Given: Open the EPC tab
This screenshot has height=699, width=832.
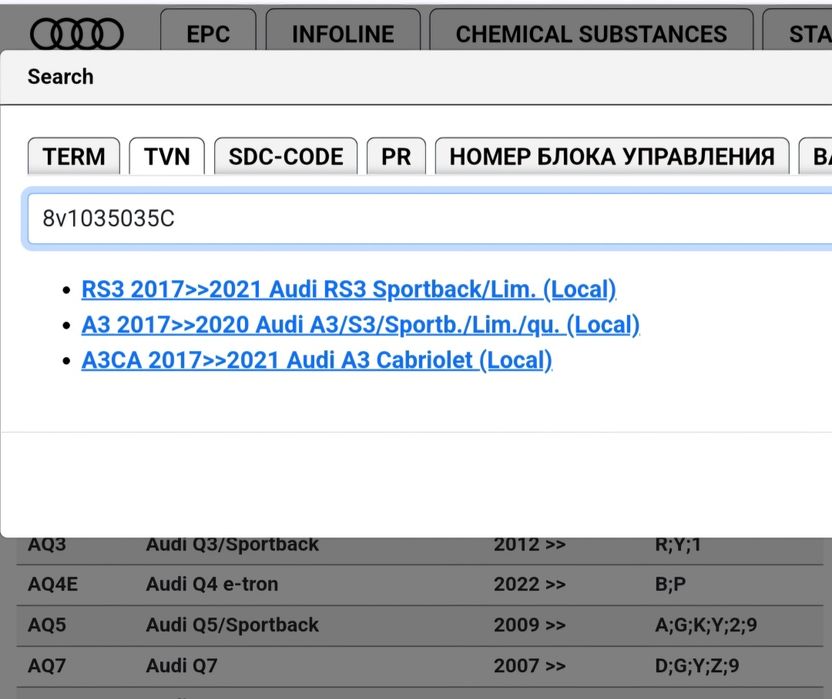Looking at the screenshot, I should pyautogui.click(x=208, y=34).
